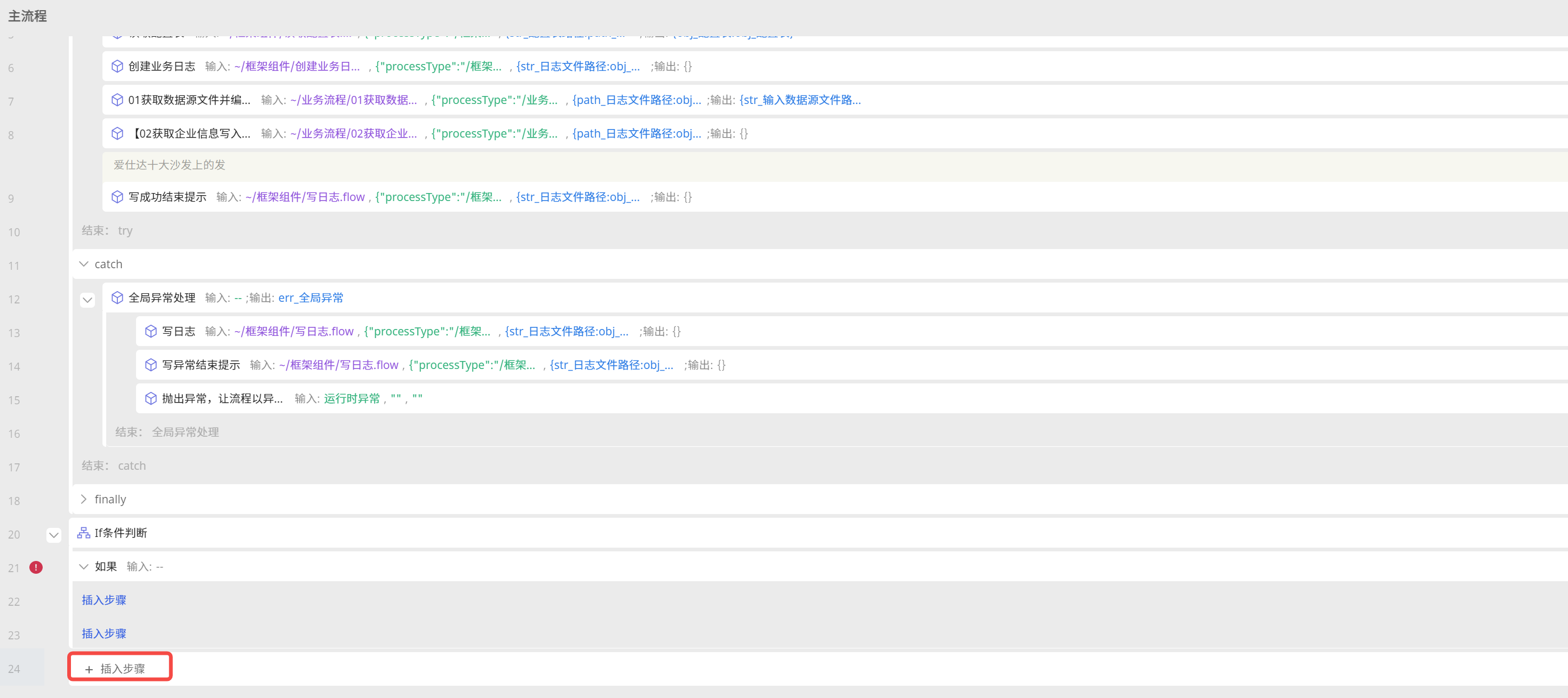Viewport: 1568px width, 698px height.
Task: Click 插入步骤 link on line 22
Action: [104, 600]
